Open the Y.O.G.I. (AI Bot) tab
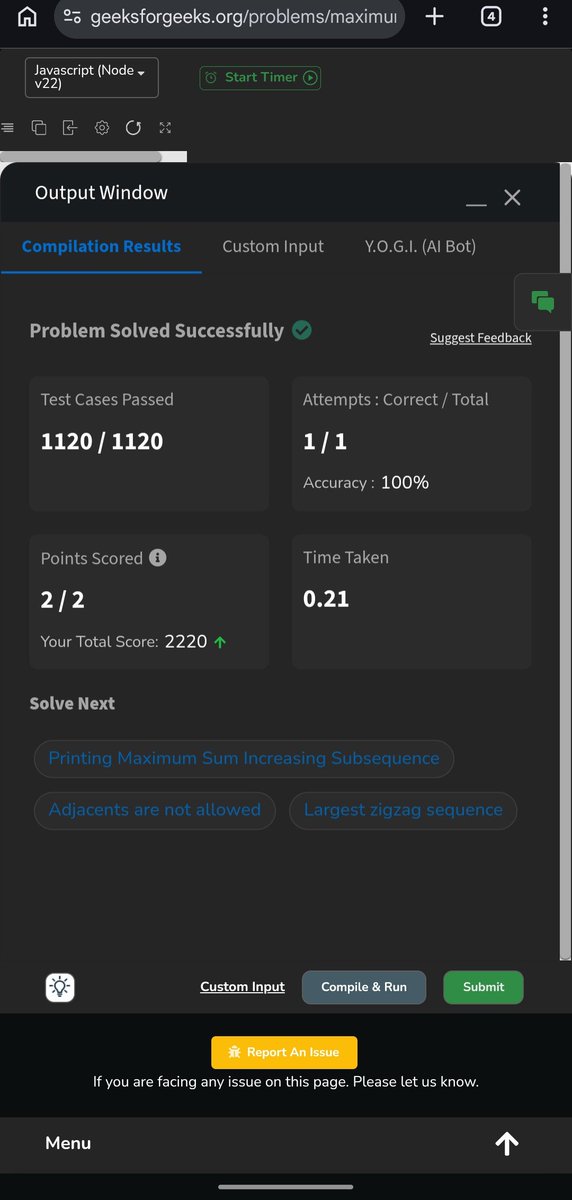 pos(420,246)
